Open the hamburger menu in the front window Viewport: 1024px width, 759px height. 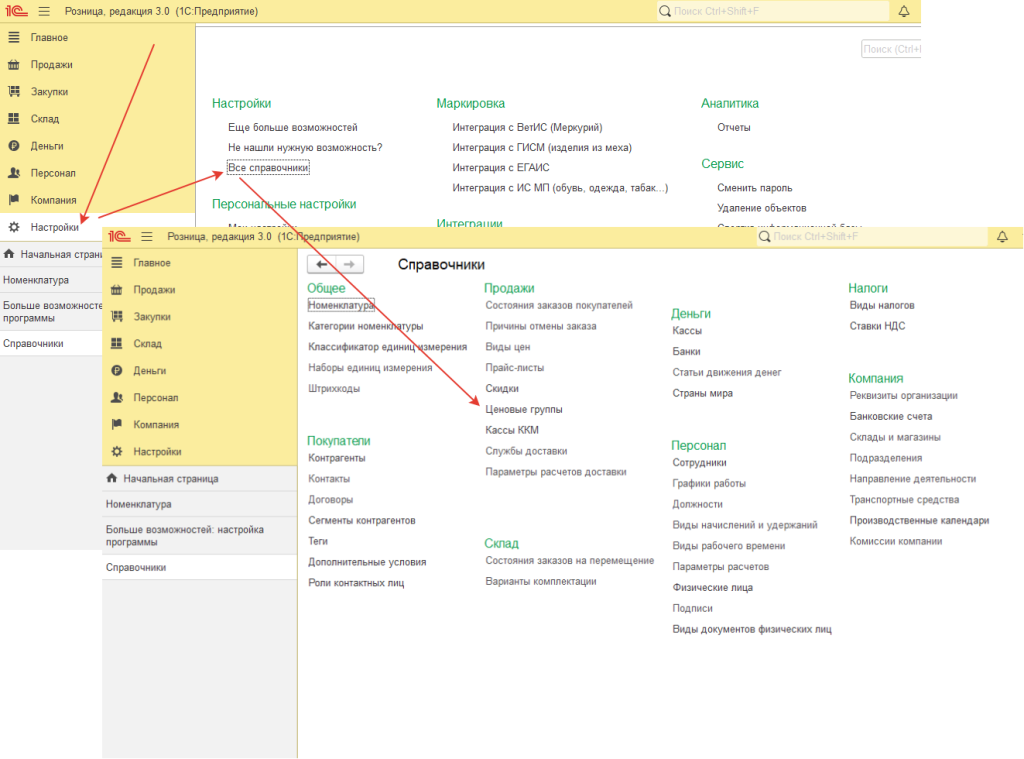click(x=147, y=236)
